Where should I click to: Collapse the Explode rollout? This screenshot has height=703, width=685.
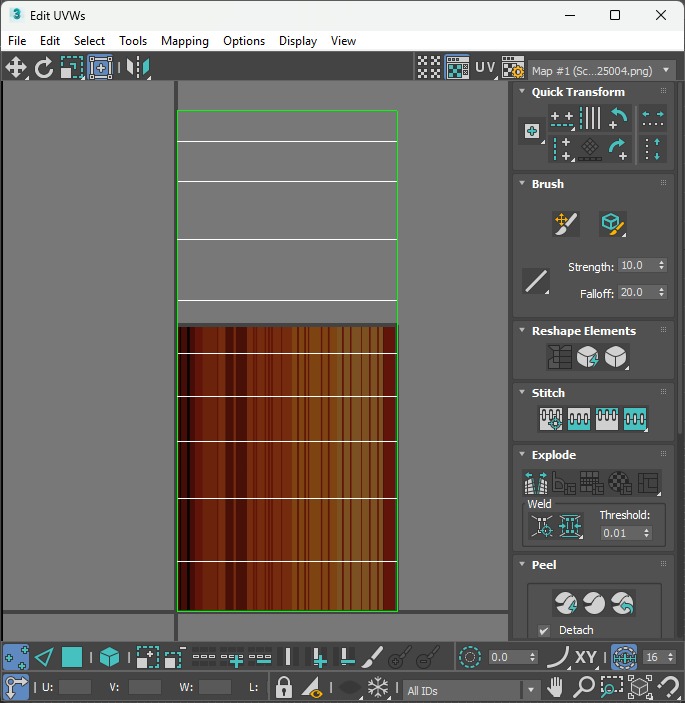click(522, 454)
